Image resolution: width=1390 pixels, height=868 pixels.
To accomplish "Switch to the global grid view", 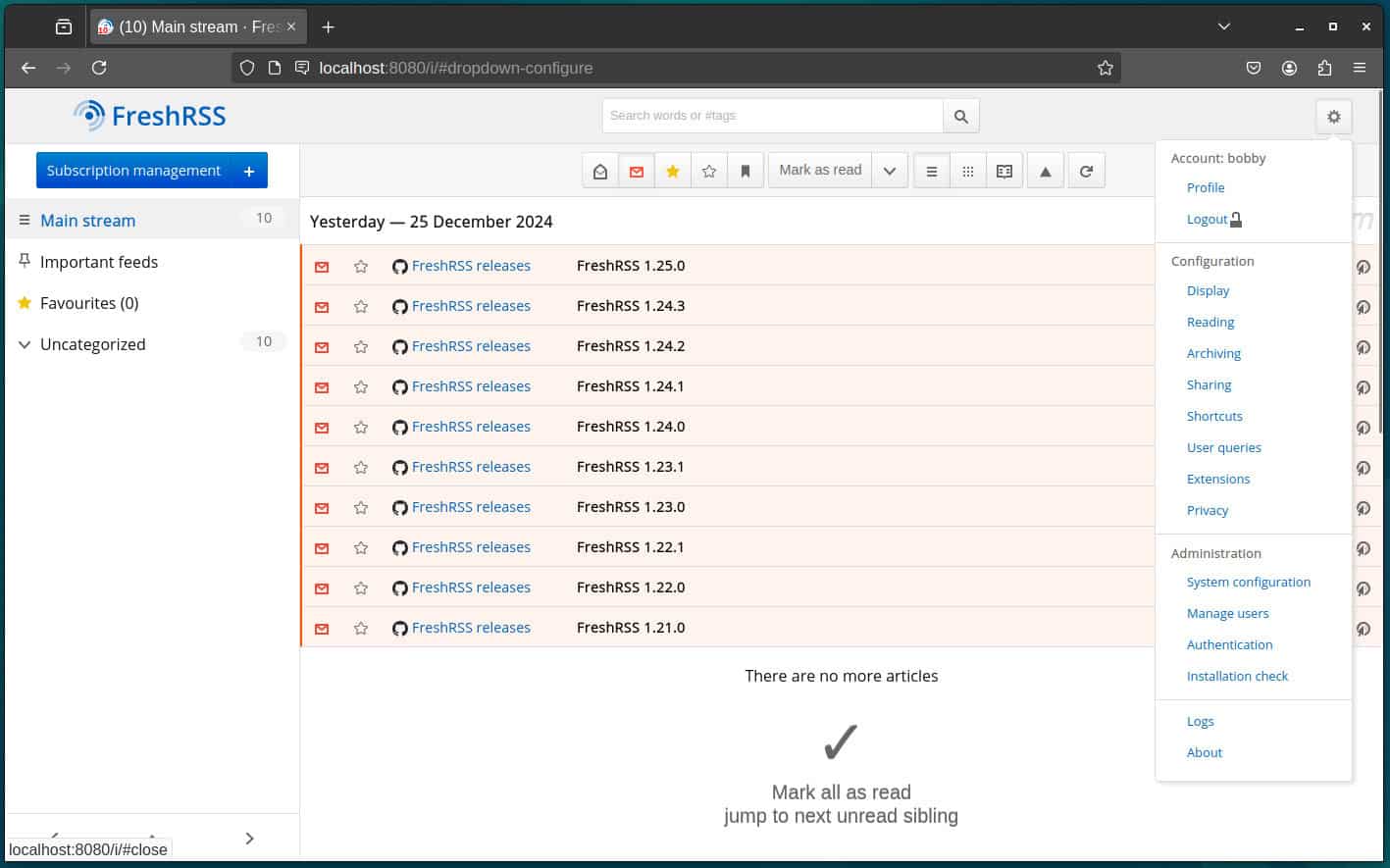I will tap(967, 170).
